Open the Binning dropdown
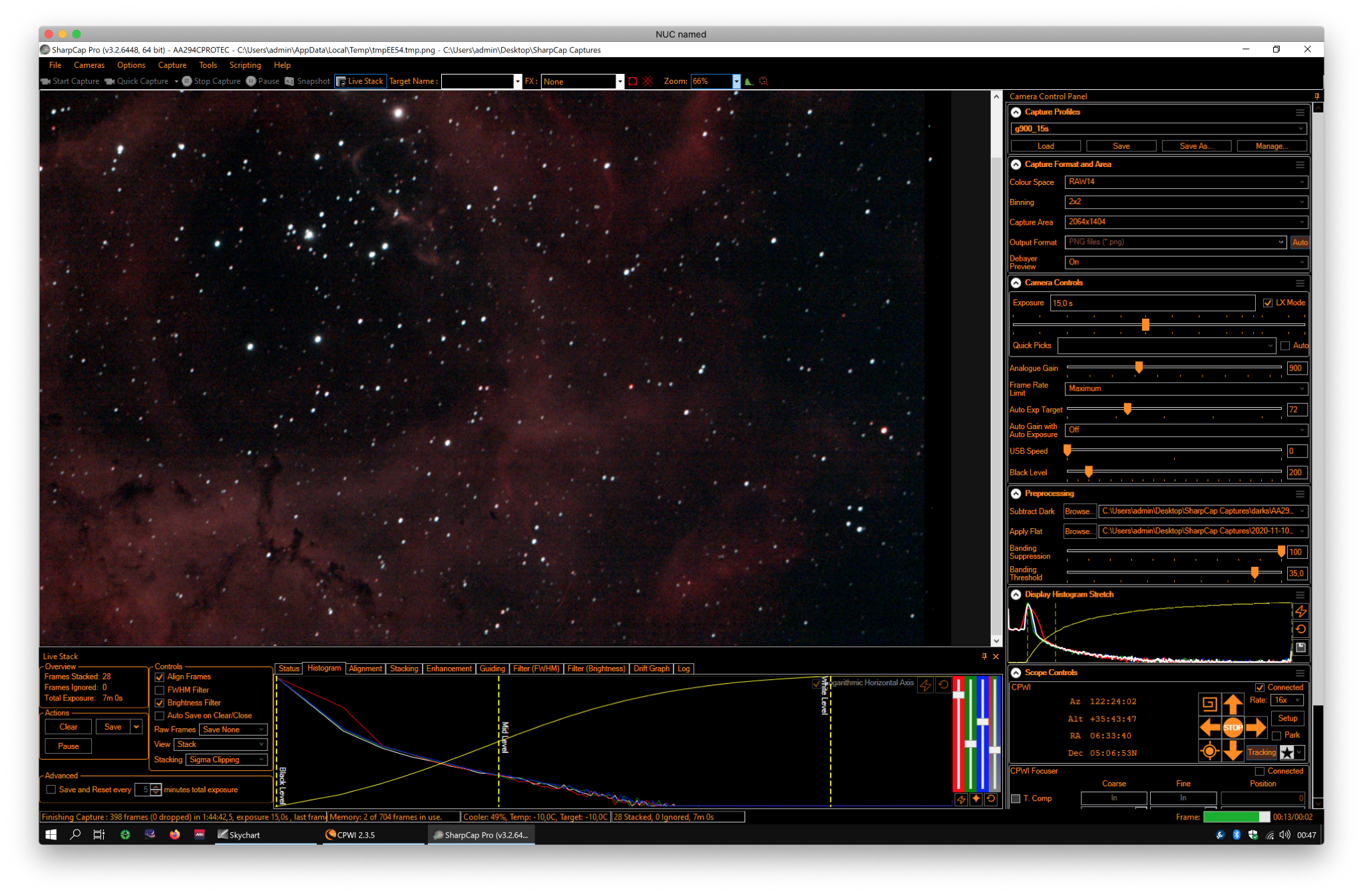 (1186, 202)
